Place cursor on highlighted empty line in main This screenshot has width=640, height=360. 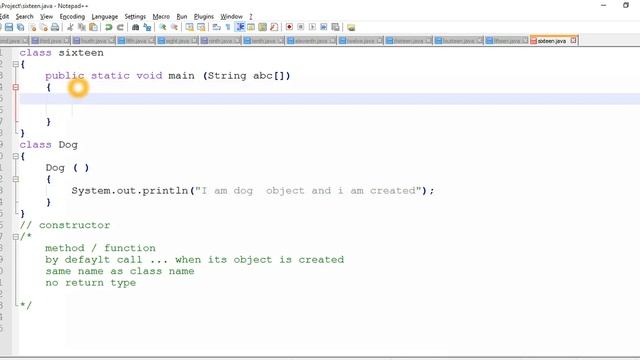[x=330, y=99]
